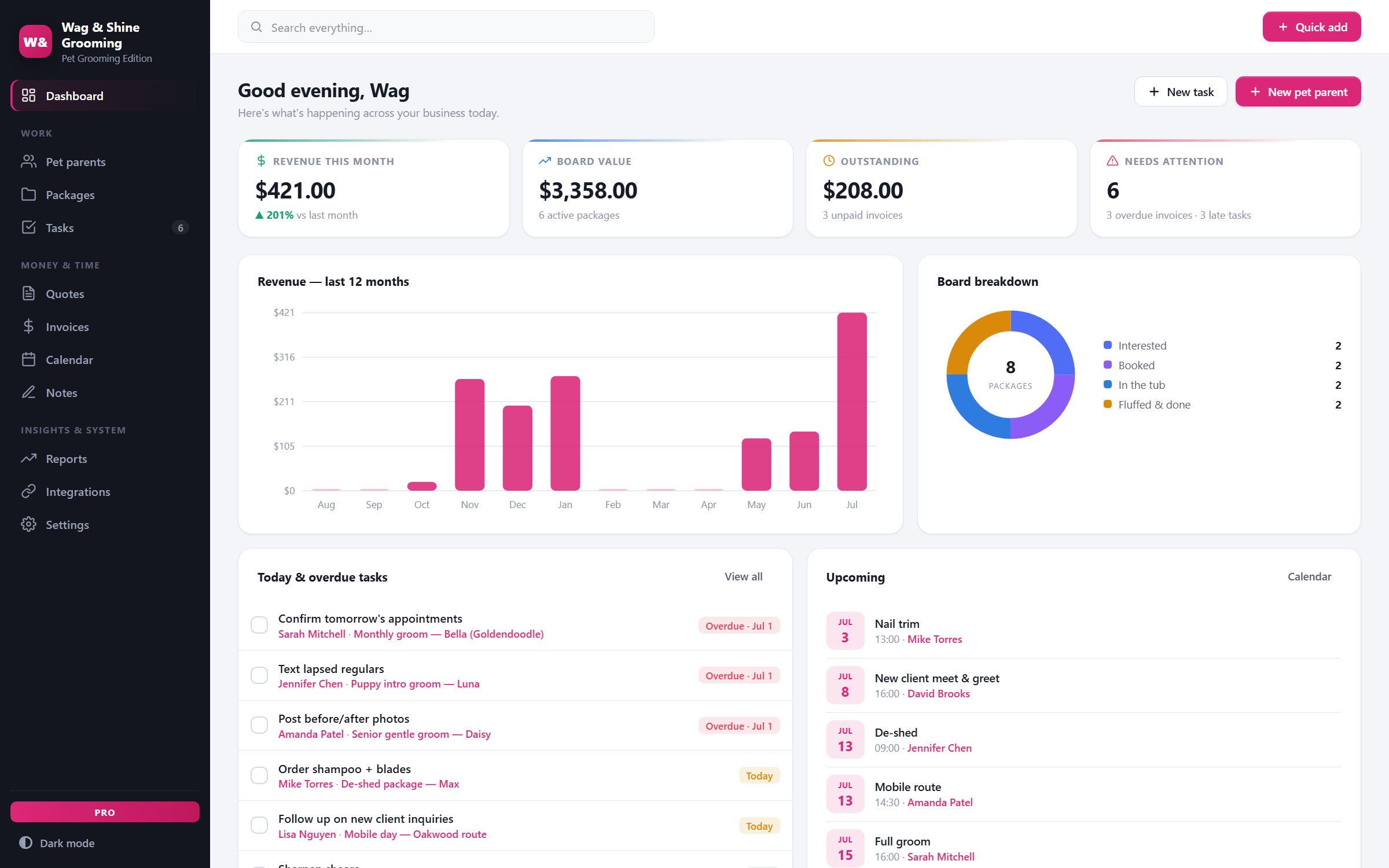Viewport: 1389px width, 868px height.
Task: Click the Packages folder icon
Action: coord(28,194)
